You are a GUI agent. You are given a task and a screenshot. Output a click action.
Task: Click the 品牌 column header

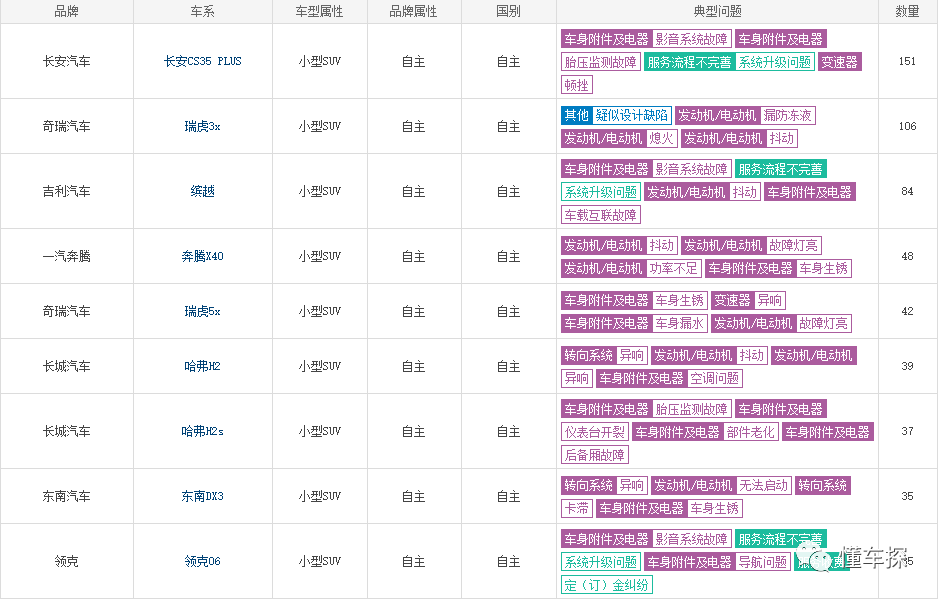pyautogui.click(x=66, y=11)
